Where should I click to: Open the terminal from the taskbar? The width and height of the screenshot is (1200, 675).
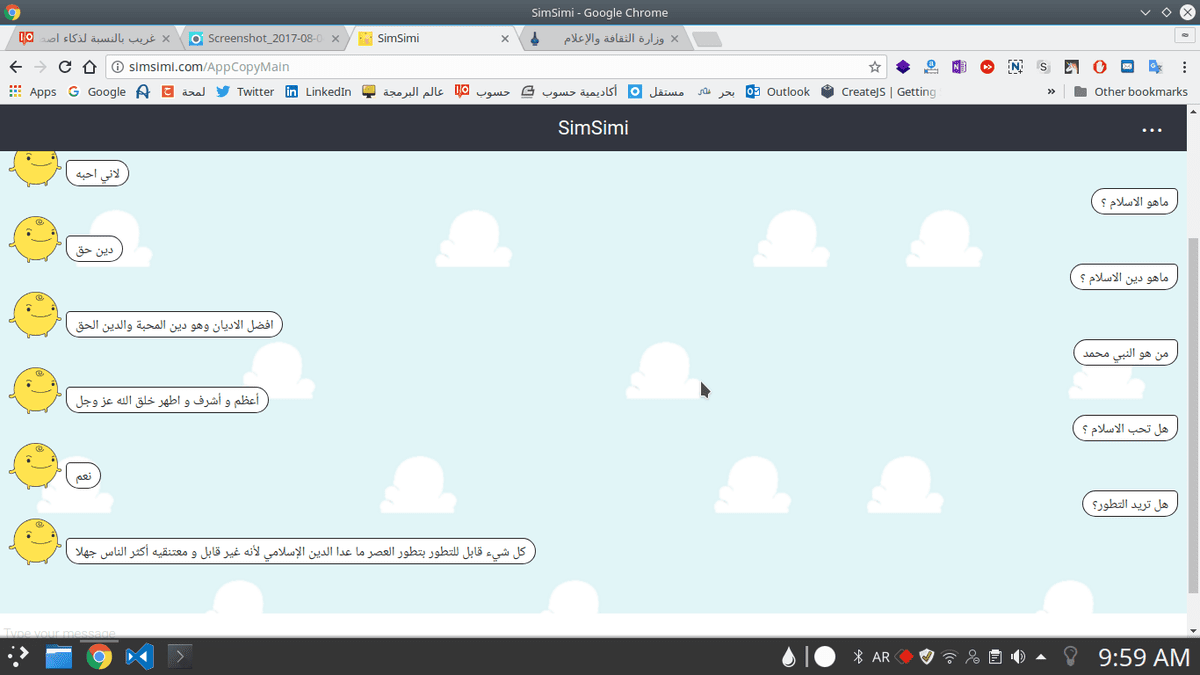[179, 657]
